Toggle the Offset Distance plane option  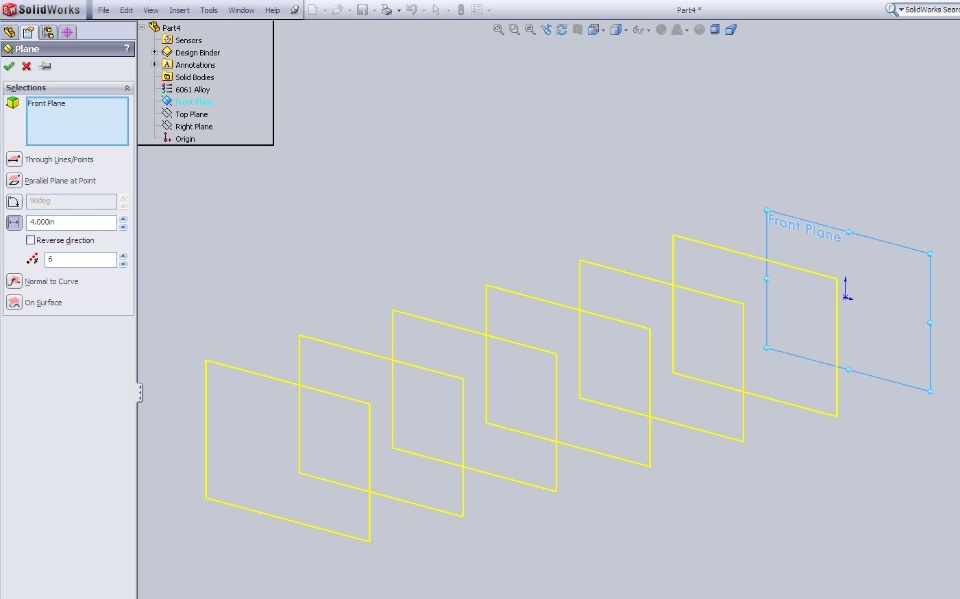[13, 222]
